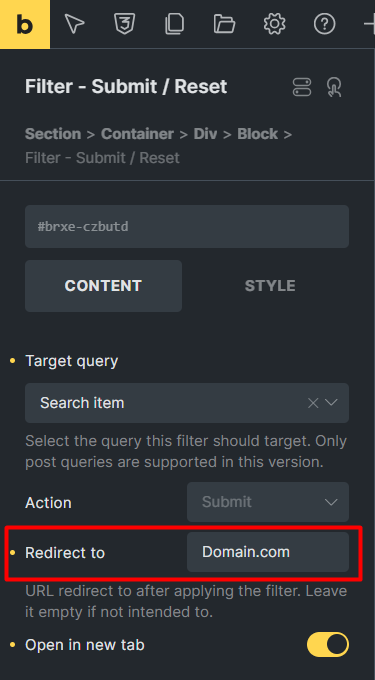Open the Action Submit dropdown
The height and width of the screenshot is (680, 375).
(x=268, y=502)
